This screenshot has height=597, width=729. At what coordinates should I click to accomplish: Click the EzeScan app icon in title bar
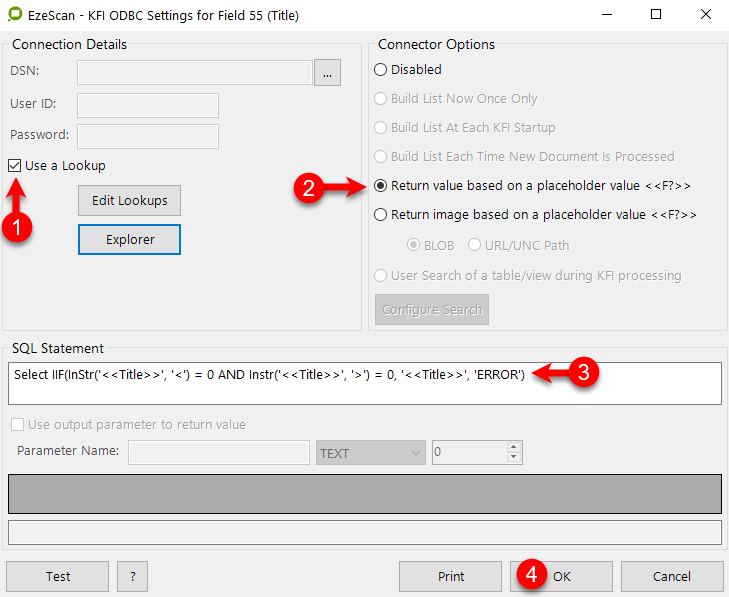pyautogui.click(x=15, y=15)
